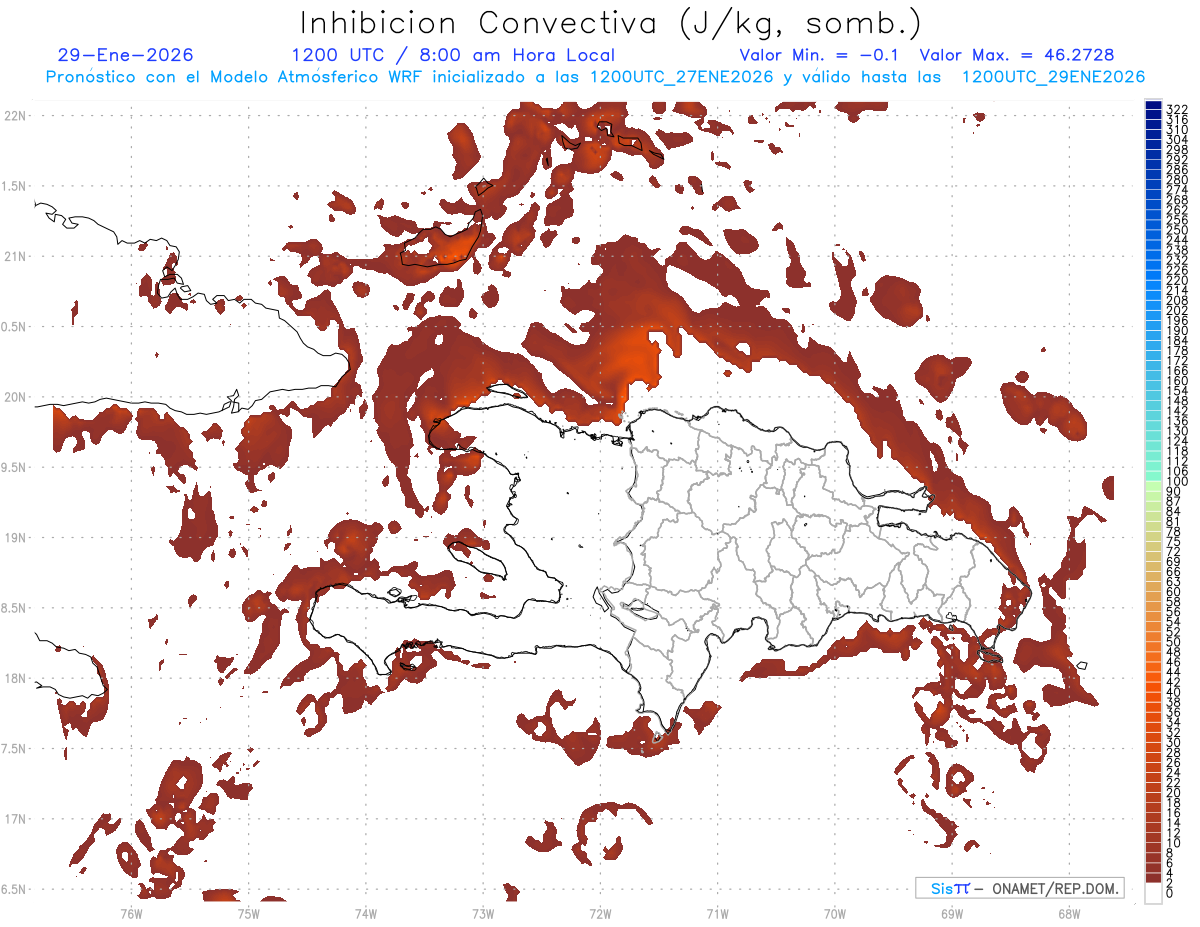Click the legend value '220'
Screen dimensions: 1200x927
coord(1177,280)
